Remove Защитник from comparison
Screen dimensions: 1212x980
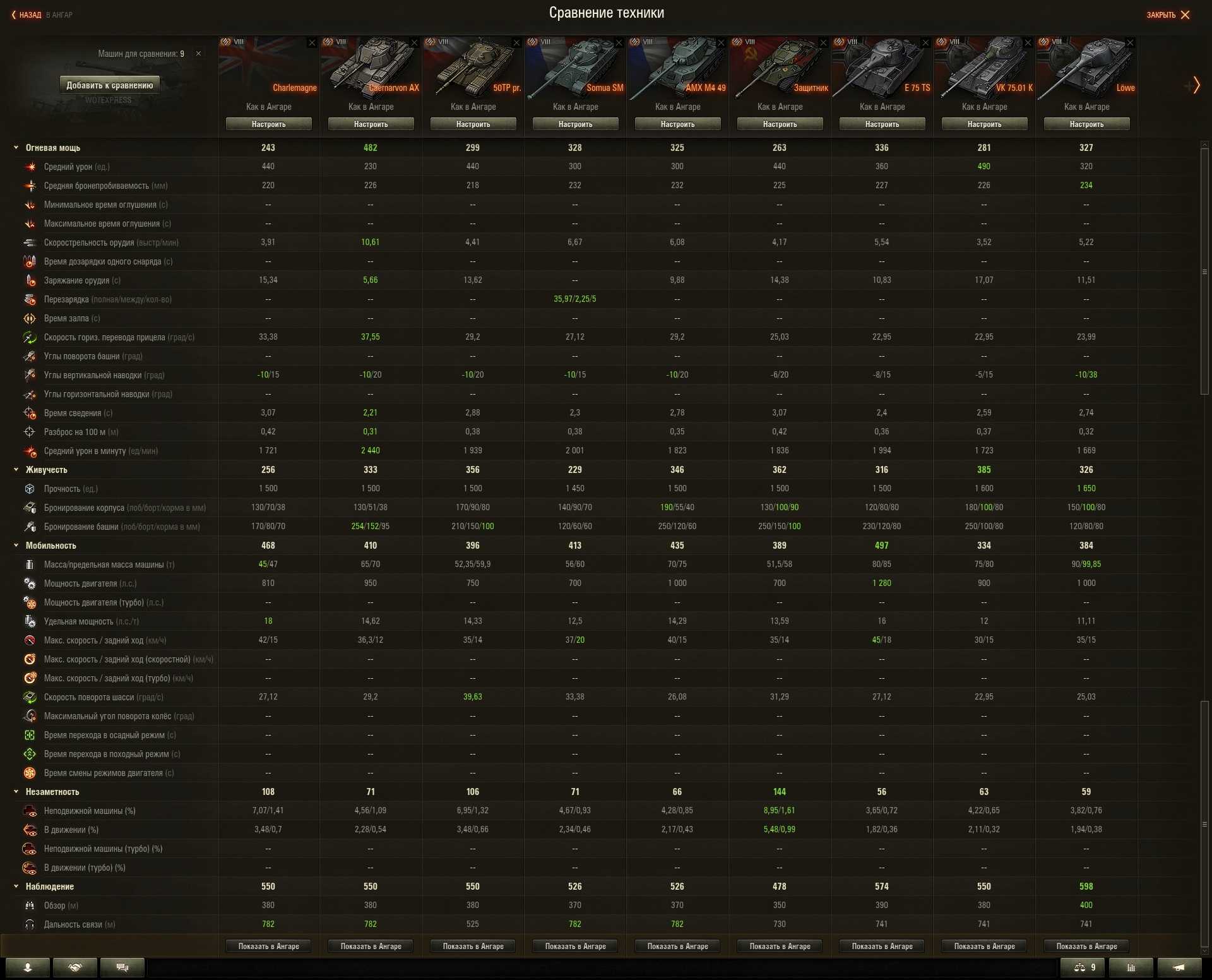pos(823,43)
